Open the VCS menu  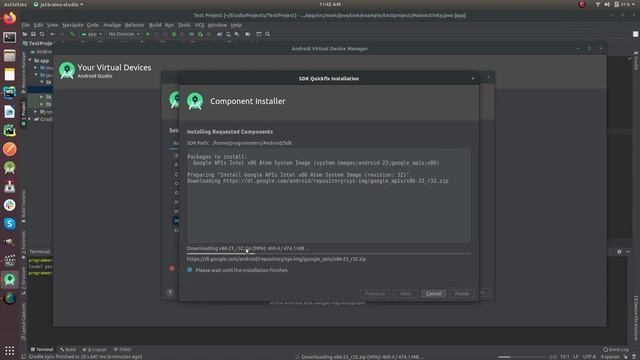tap(199, 25)
